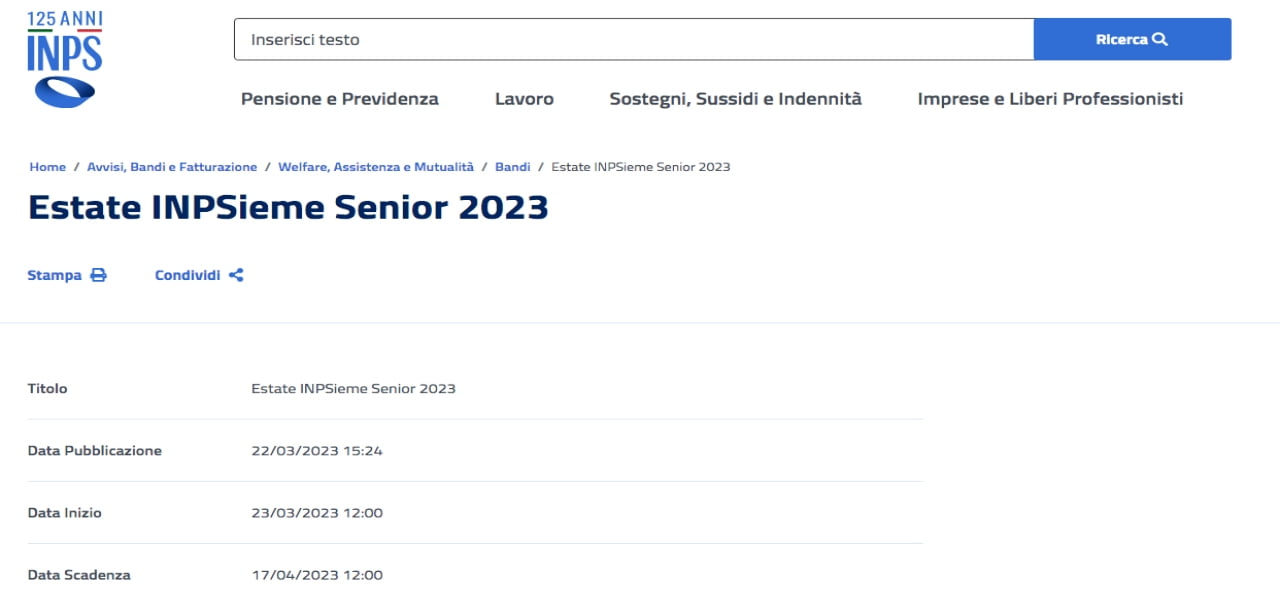Open Avvisi, Bandi e Fatturazione breadcrumb link

point(172,167)
